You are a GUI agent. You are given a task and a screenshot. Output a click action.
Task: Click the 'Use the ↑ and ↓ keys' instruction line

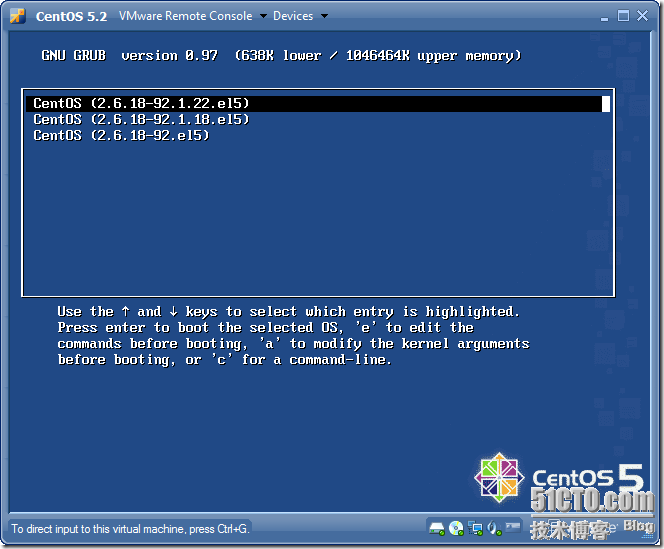pyautogui.click(x=288, y=312)
